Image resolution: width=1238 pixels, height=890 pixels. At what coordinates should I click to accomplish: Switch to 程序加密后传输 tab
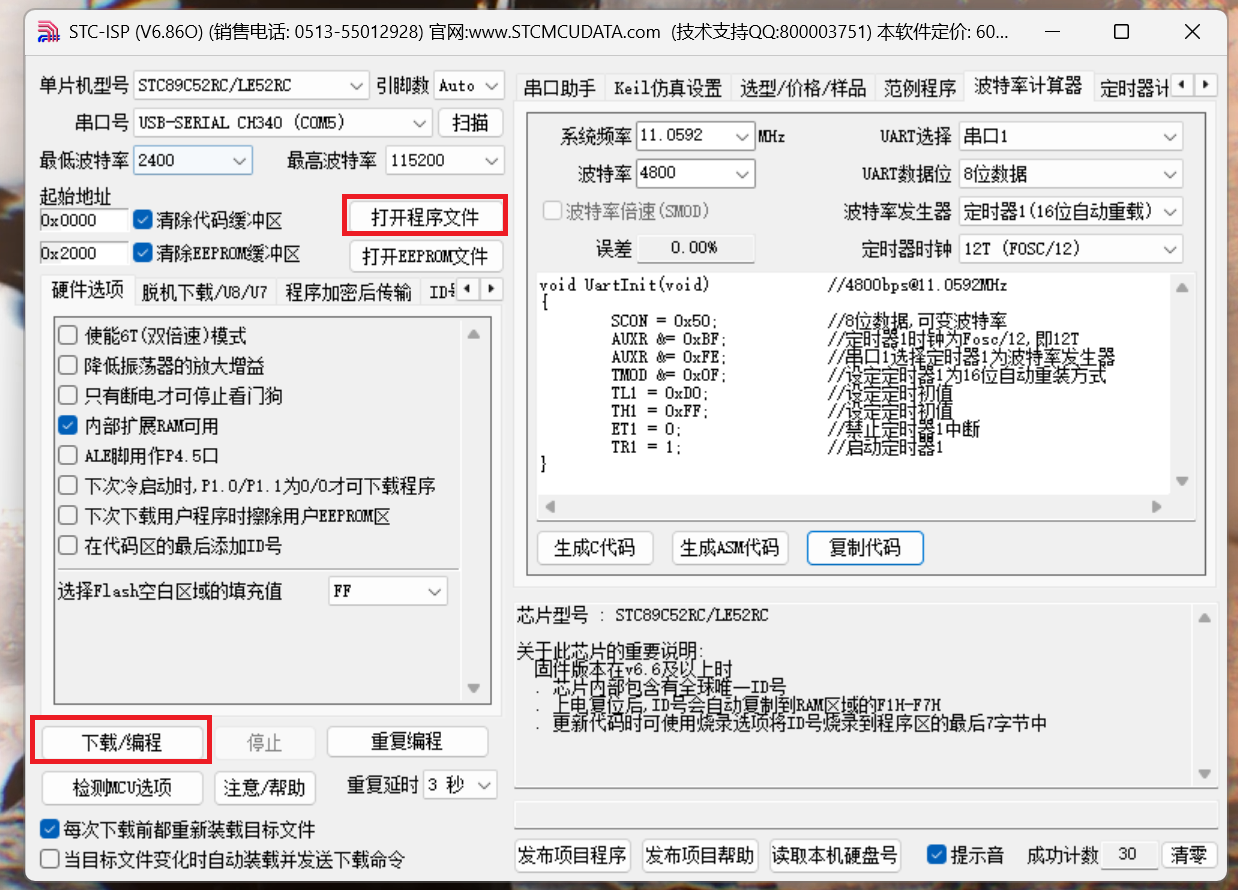point(348,292)
